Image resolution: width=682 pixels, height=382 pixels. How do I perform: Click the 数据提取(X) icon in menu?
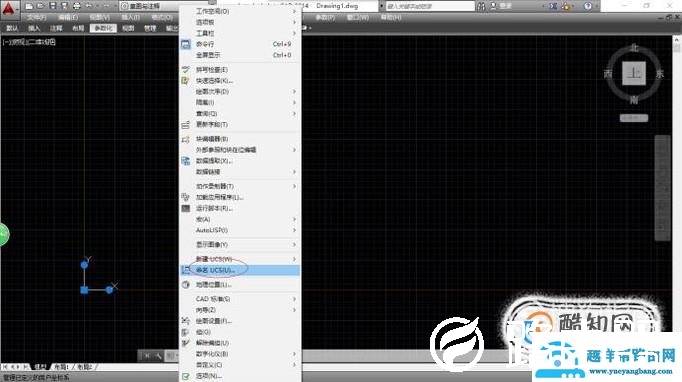coord(186,161)
